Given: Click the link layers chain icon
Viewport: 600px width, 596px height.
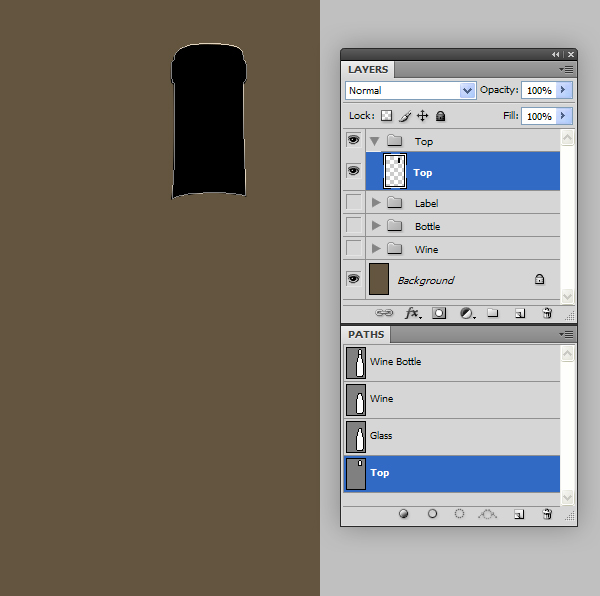Looking at the screenshot, I should pyautogui.click(x=384, y=313).
